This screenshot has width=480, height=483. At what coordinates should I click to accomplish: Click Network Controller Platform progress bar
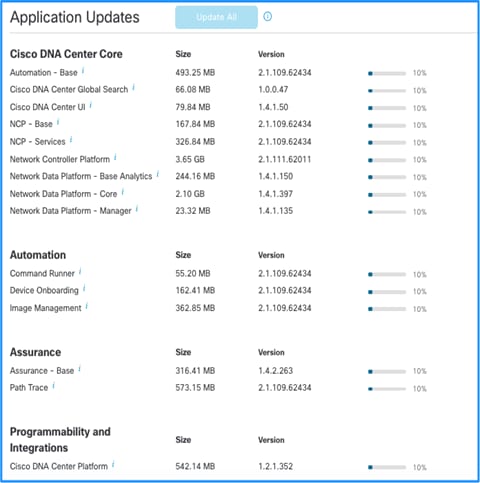click(387, 160)
